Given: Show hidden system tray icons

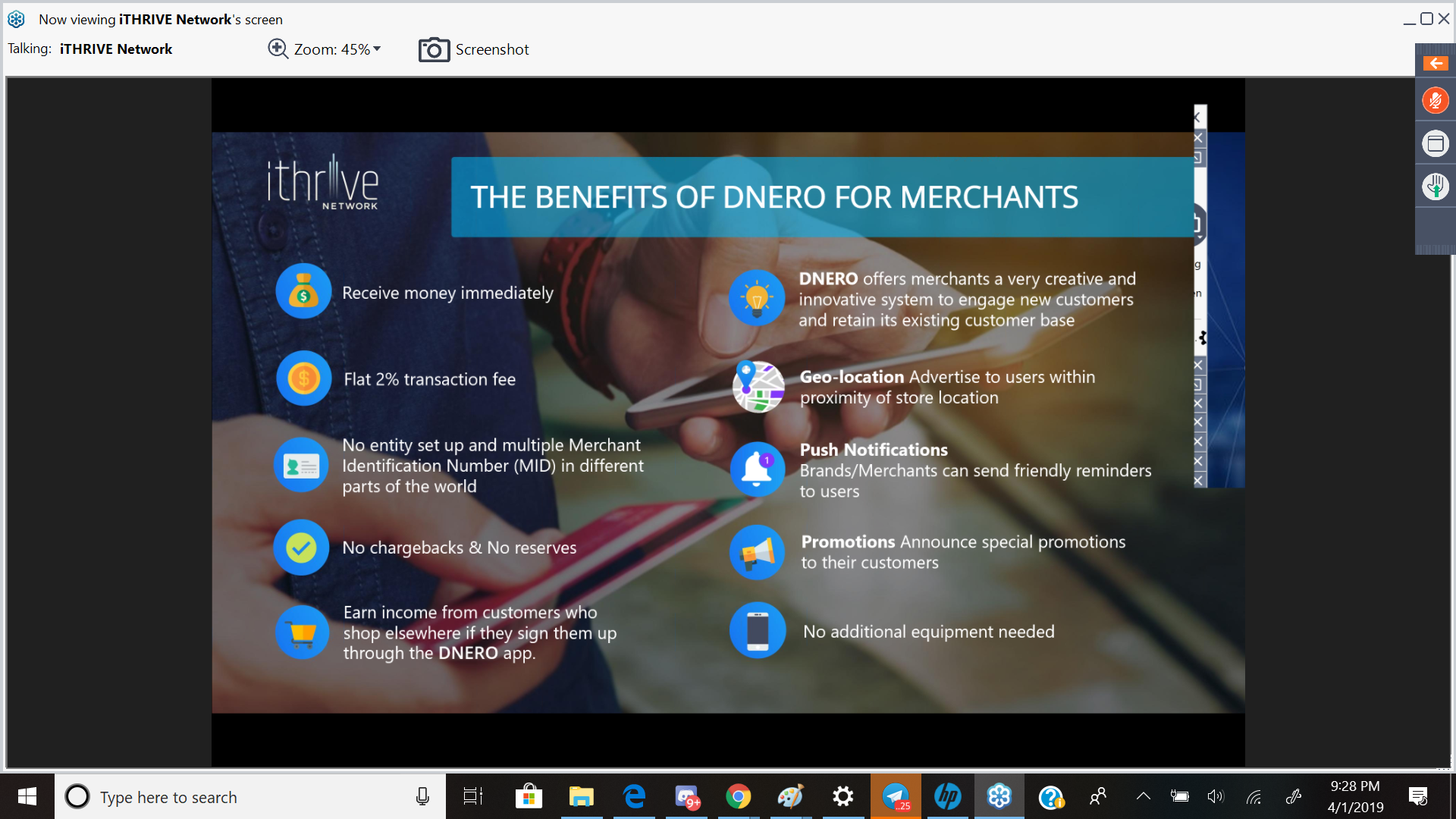Looking at the screenshot, I should pyautogui.click(x=1143, y=796).
